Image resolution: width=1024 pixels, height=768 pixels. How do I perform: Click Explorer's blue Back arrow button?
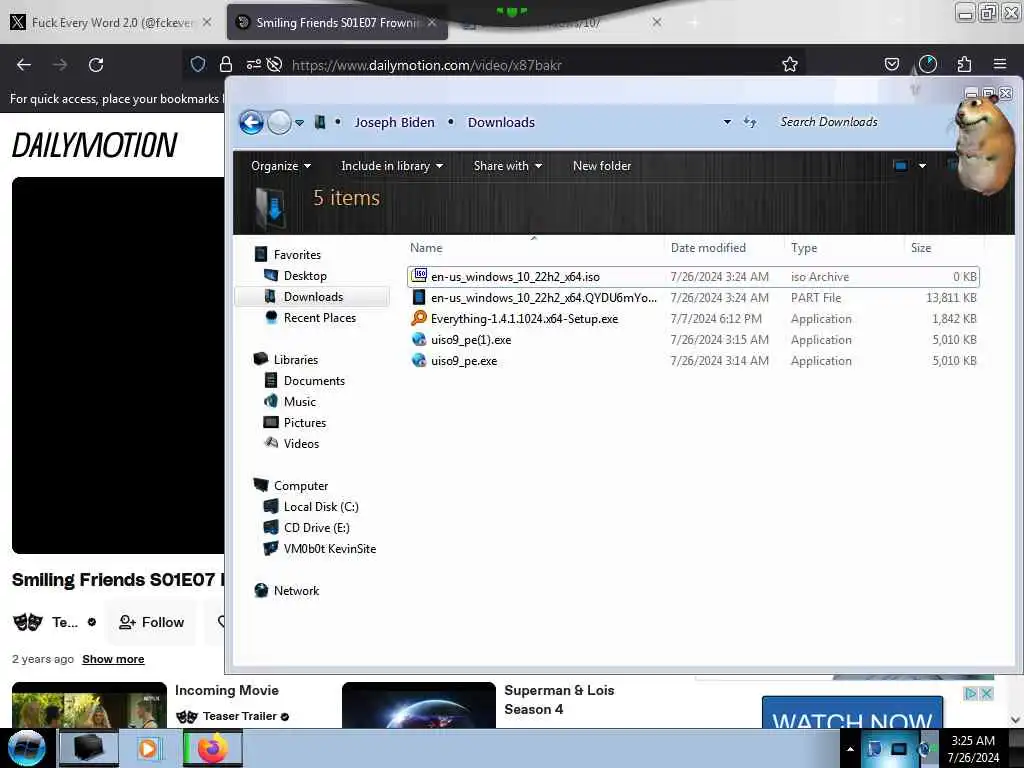coord(251,122)
